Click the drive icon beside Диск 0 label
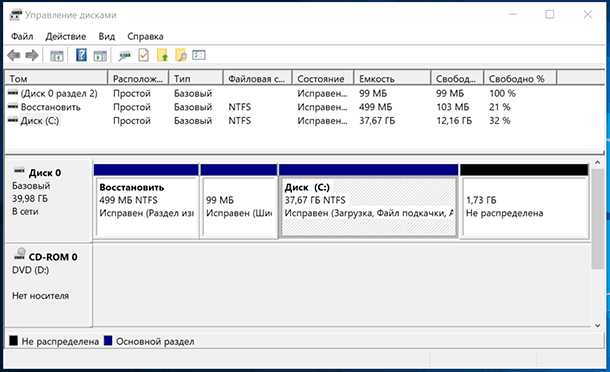 point(19,171)
